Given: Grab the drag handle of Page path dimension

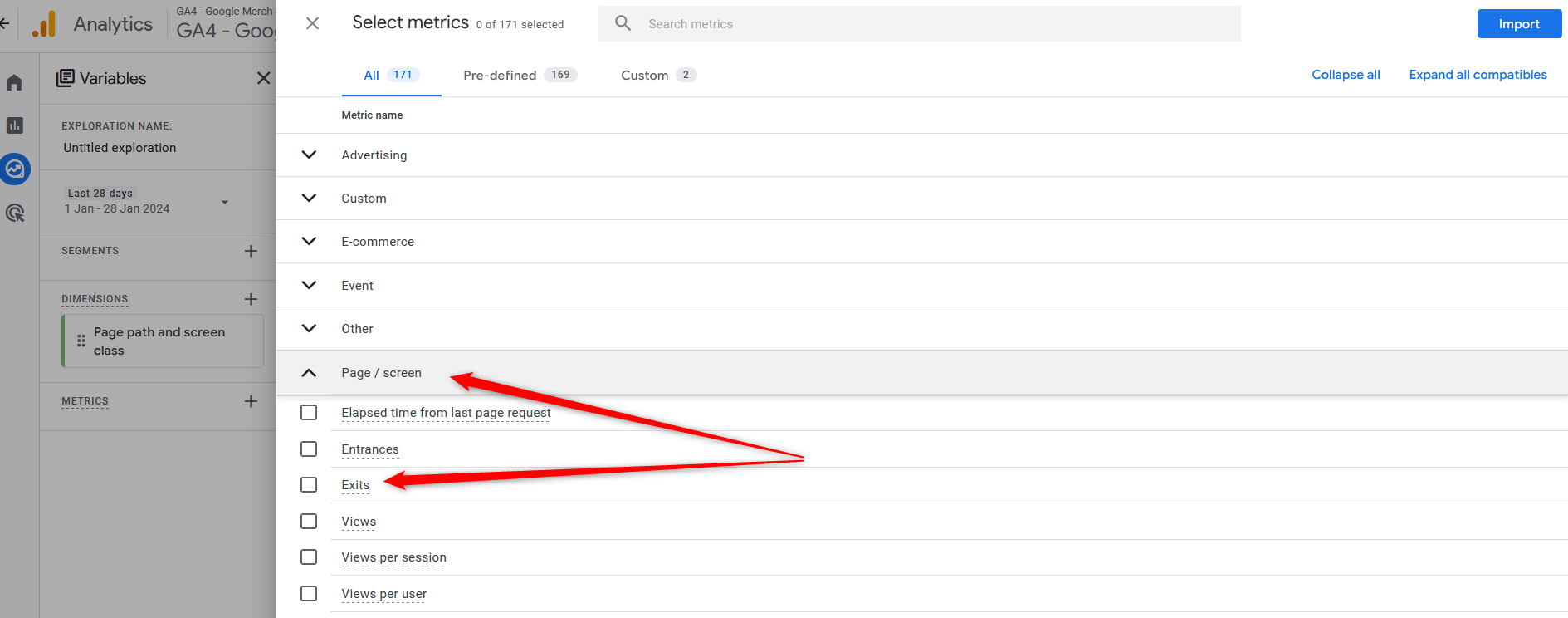Looking at the screenshot, I should point(81,341).
